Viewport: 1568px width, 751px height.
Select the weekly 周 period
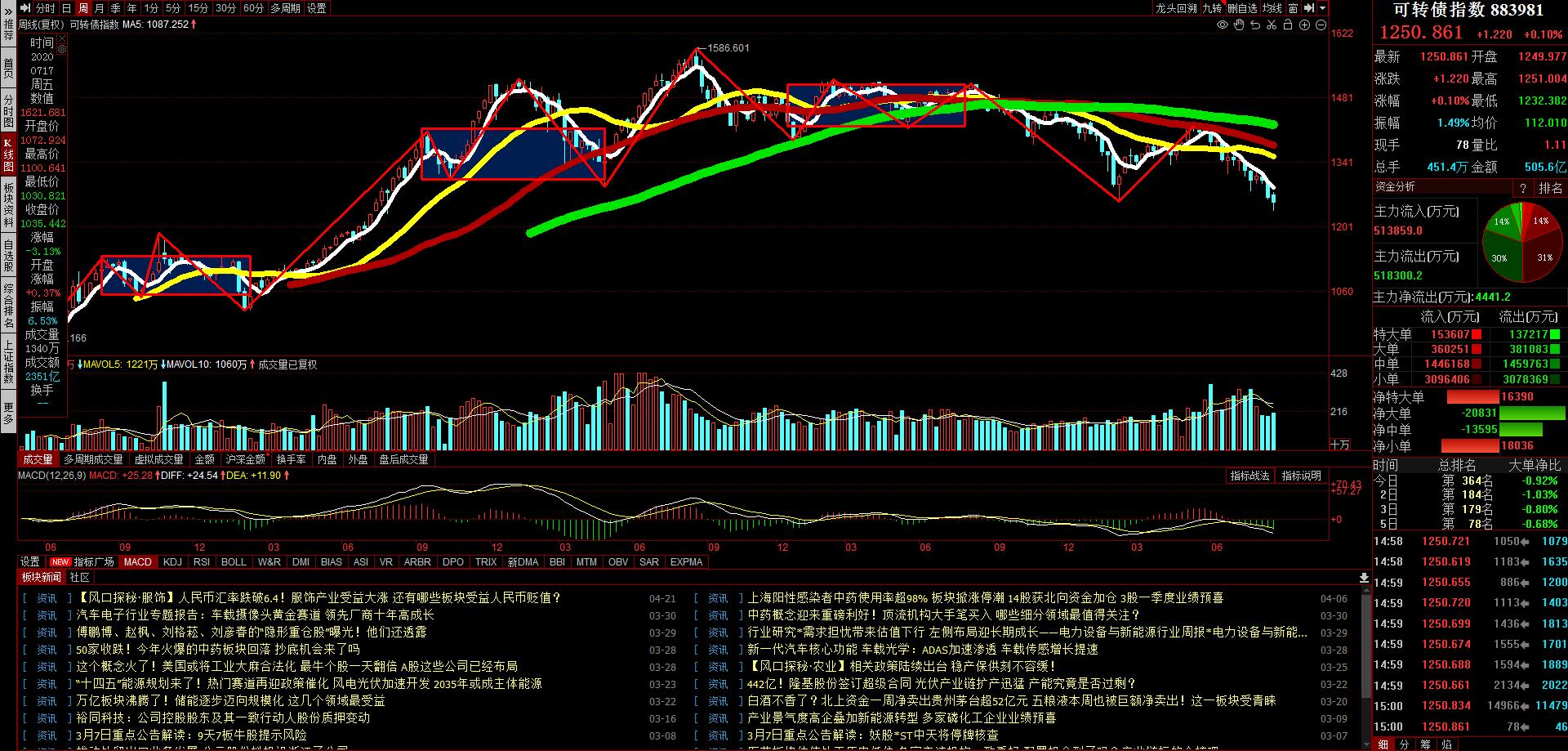pyautogui.click(x=82, y=8)
